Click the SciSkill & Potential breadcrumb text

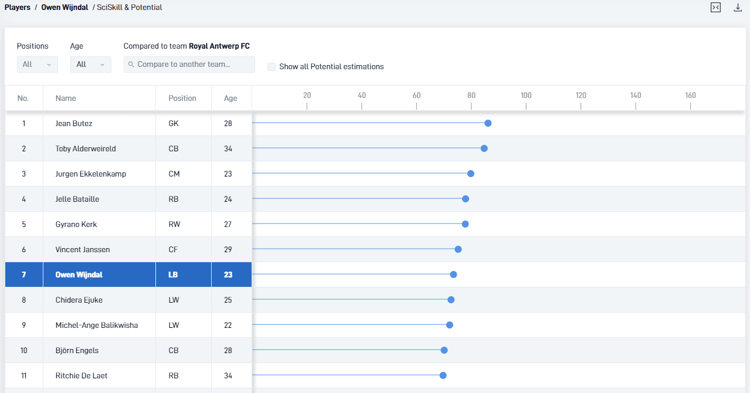pyautogui.click(x=129, y=7)
